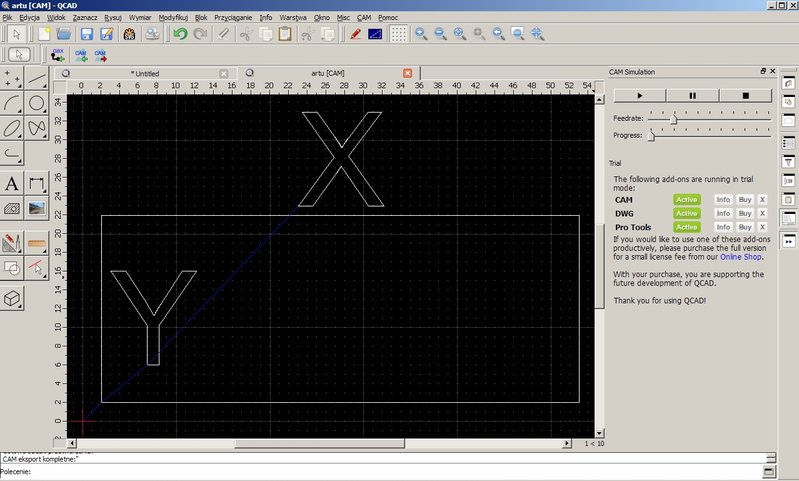The height and width of the screenshot is (481, 799).
Task: Click the Window Zoom icon
Action: (518, 34)
